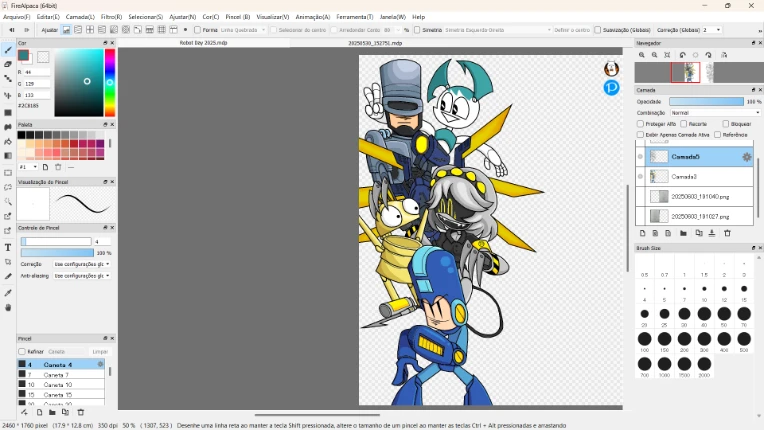Enable Exibir Apenas Camada Ativa
The width and height of the screenshot is (764, 430).
(640, 134)
